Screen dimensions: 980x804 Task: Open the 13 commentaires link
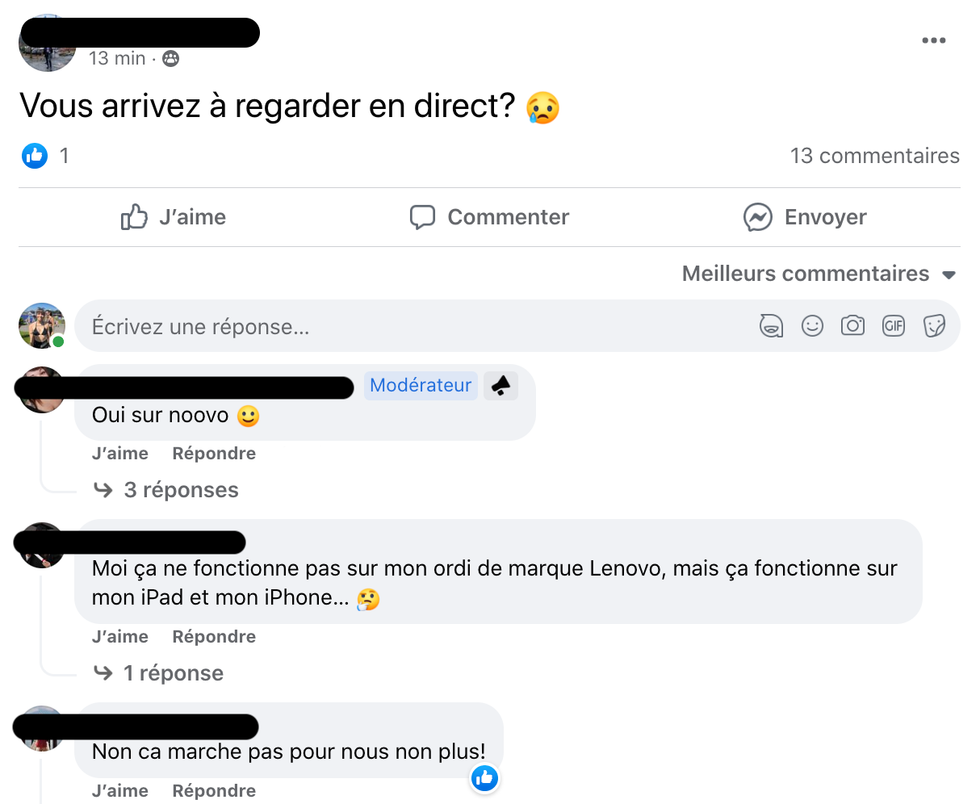pos(875,156)
